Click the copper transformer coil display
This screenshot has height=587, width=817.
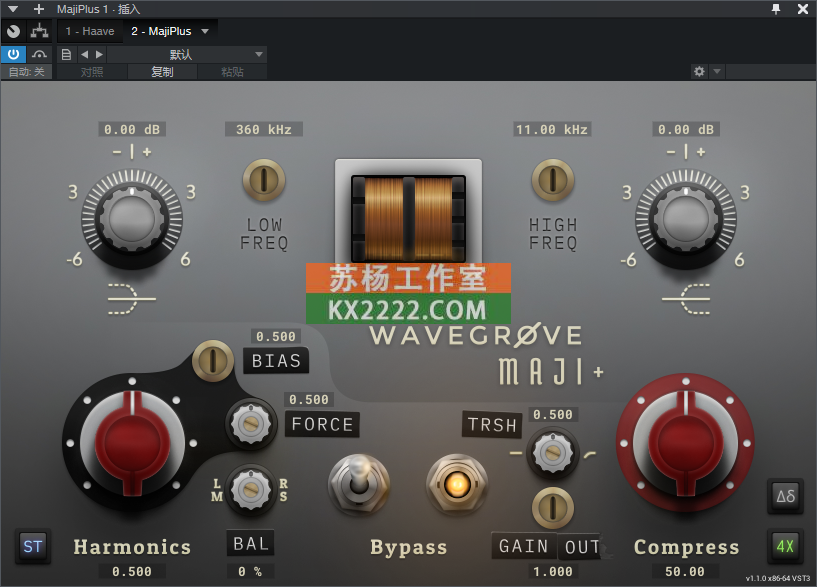408,219
